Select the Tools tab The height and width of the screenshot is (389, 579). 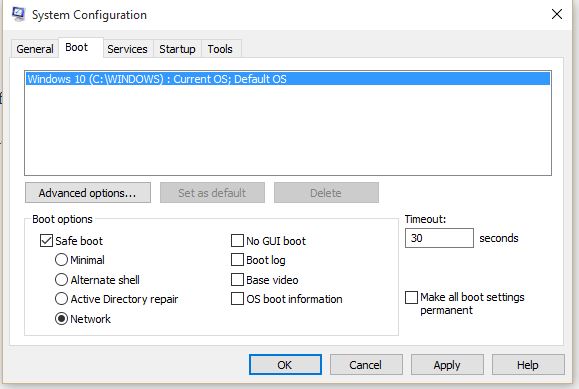(220, 49)
